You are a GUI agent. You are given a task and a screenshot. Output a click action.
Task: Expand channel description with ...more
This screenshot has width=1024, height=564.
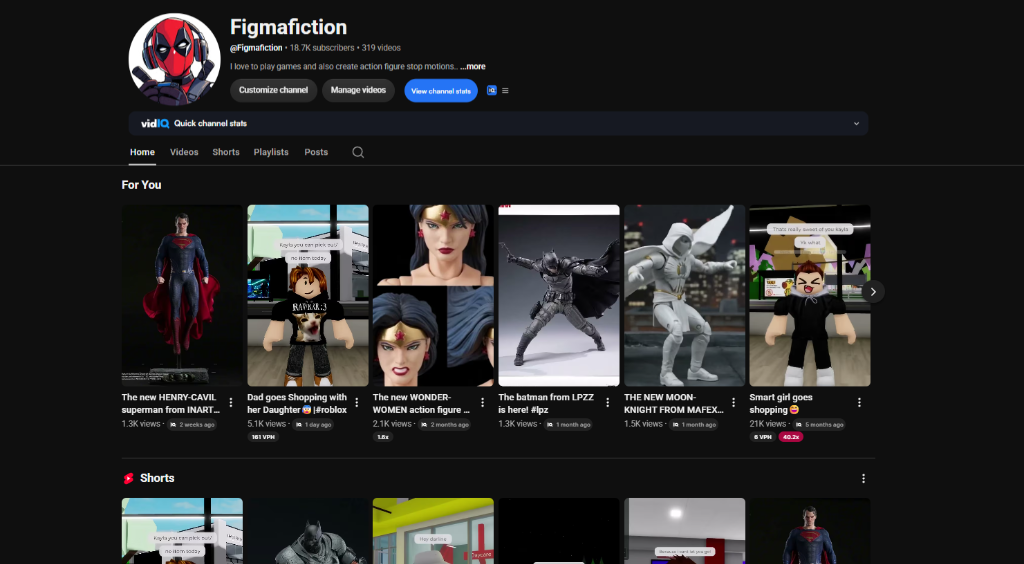click(x=472, y=67)
